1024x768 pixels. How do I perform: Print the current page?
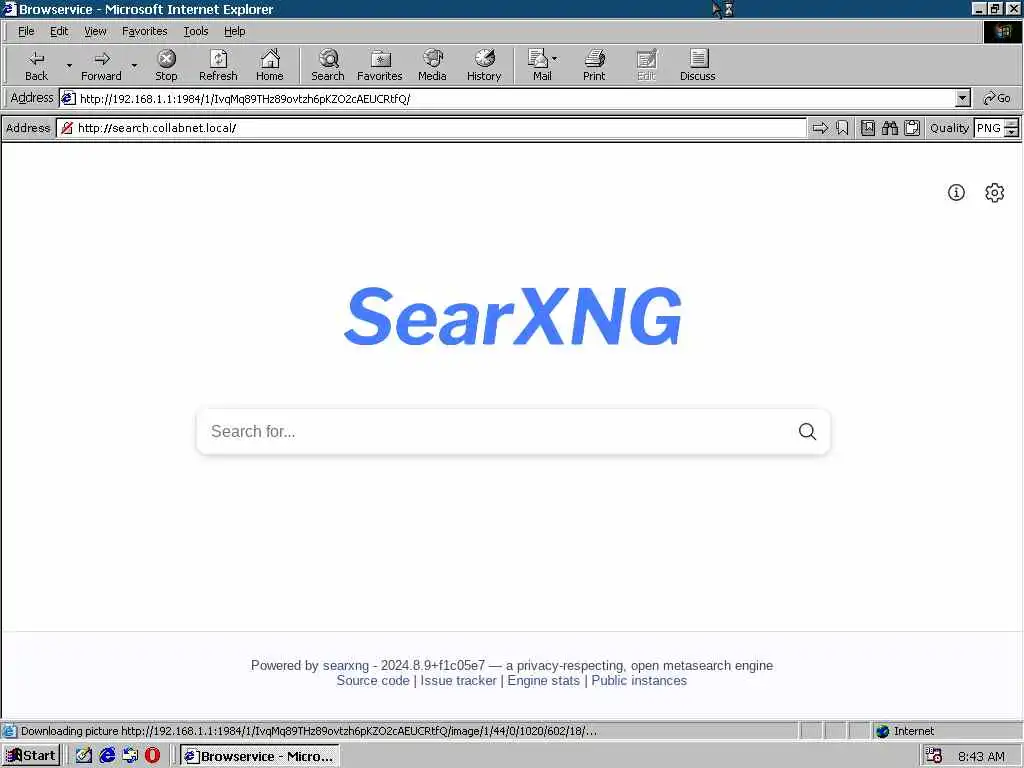pyautogui.click(x=594, y=65)
